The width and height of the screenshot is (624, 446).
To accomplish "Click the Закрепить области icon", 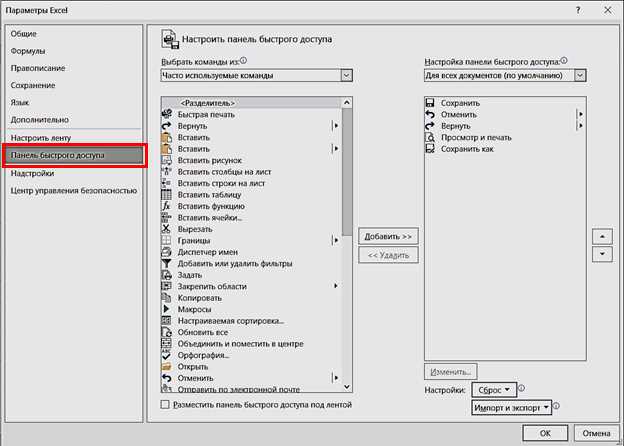I will point(166,286).
